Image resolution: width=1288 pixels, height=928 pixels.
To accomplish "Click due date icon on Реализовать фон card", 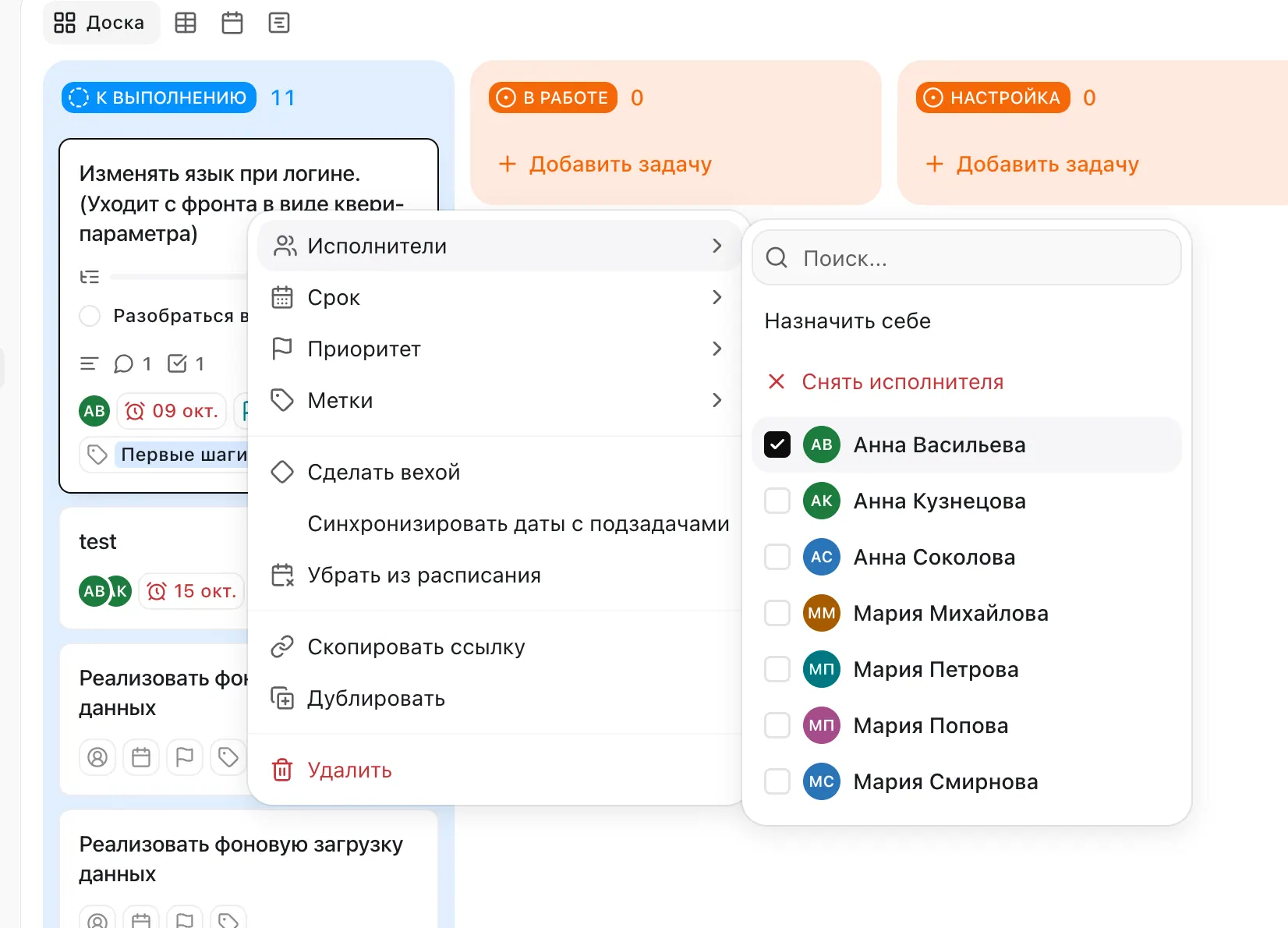I will pyautogui.click(x=141, y=757).
